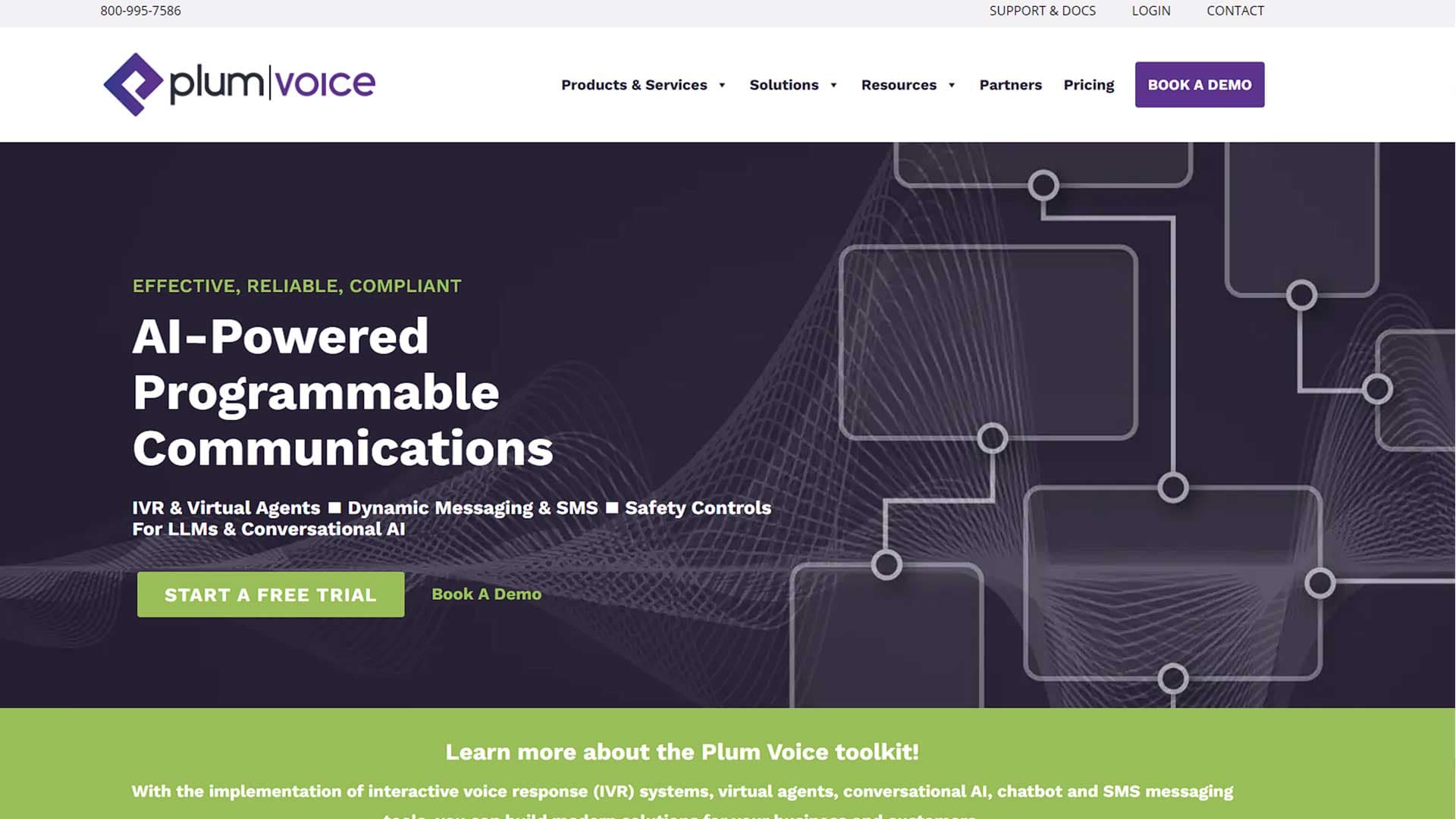Click the phone number 800-995-7586

[140, 11]
